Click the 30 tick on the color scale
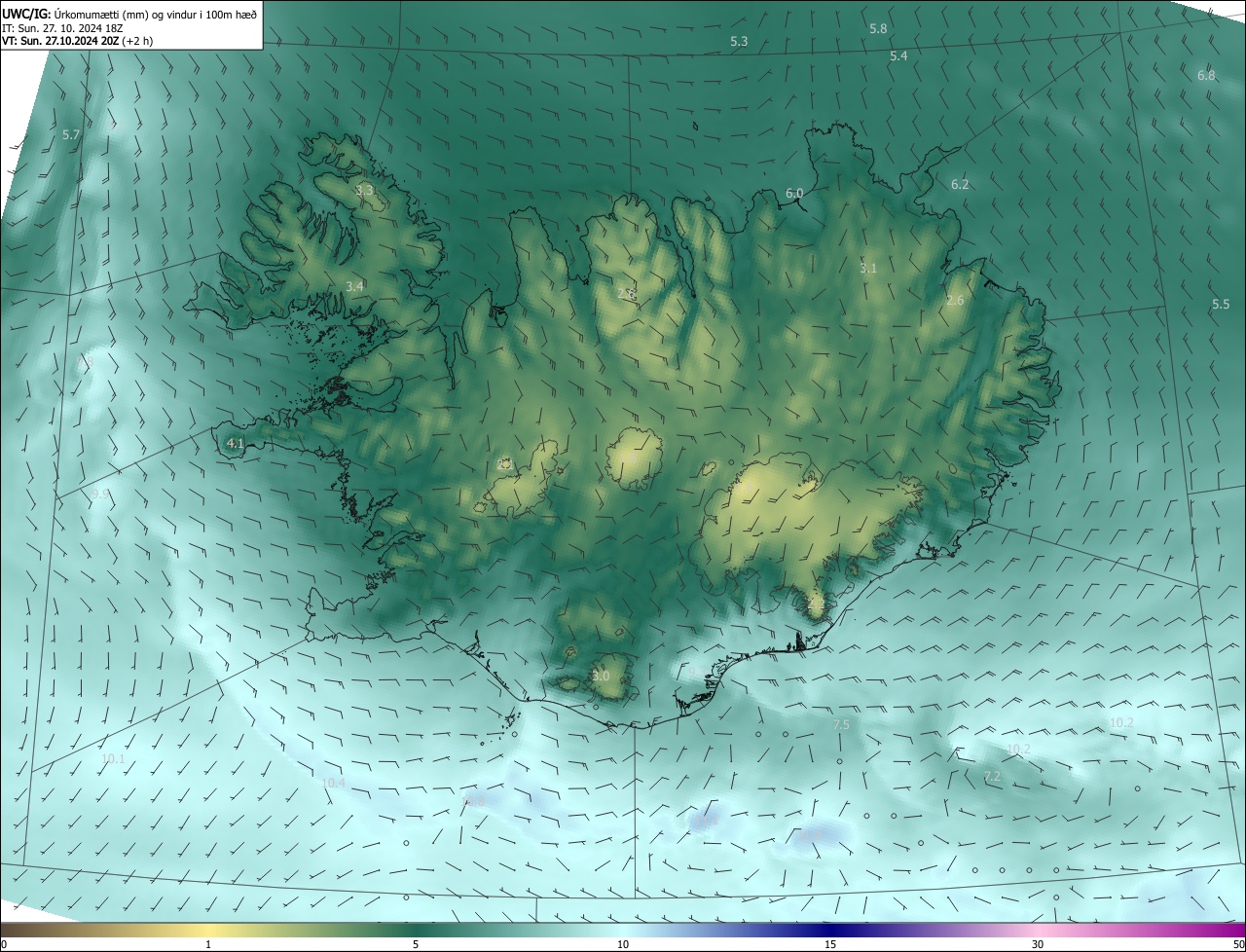This screenshot has height=952, width=1246. click(1038, 944)
